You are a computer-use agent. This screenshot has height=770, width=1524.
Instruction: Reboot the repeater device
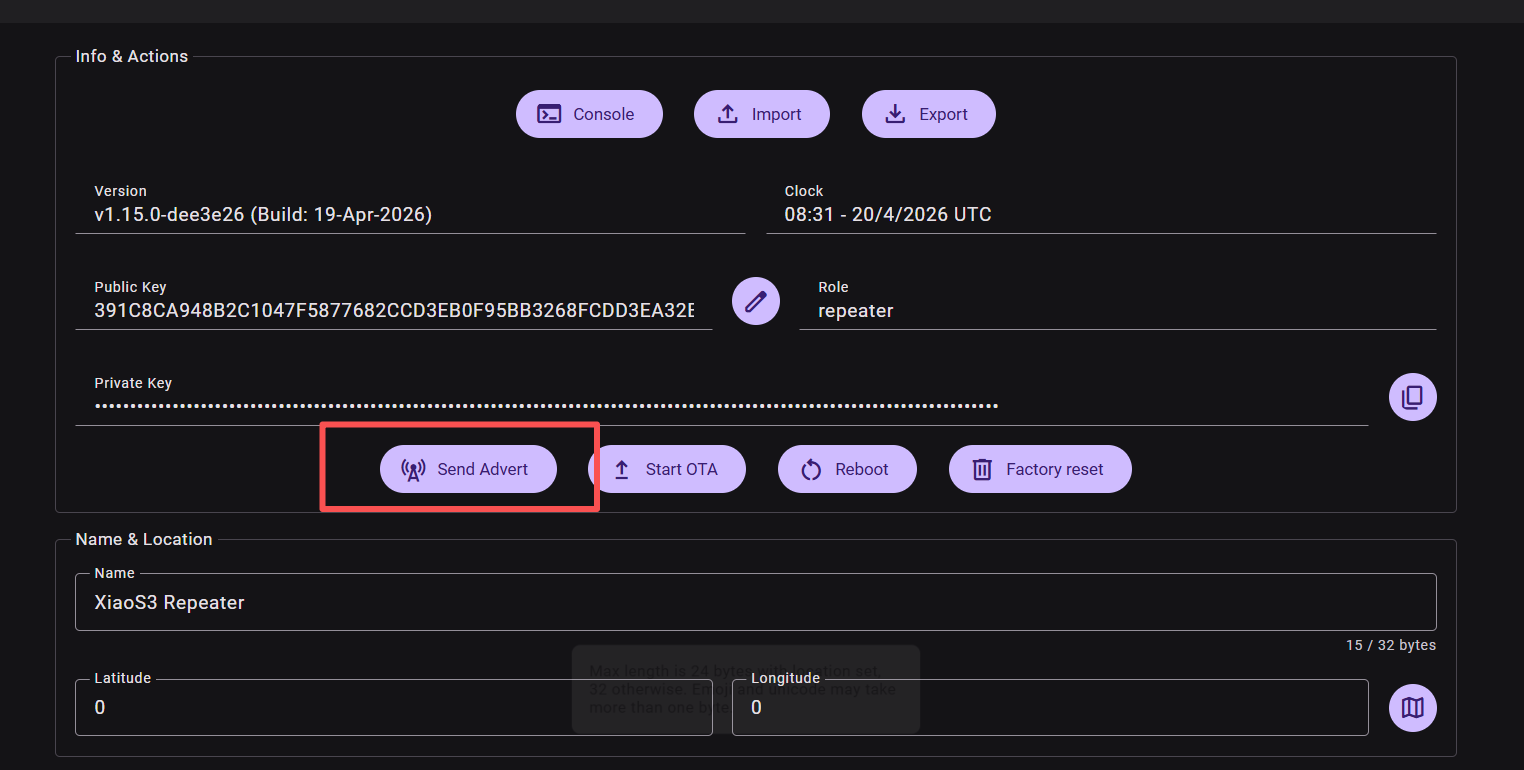pos(847,469)
